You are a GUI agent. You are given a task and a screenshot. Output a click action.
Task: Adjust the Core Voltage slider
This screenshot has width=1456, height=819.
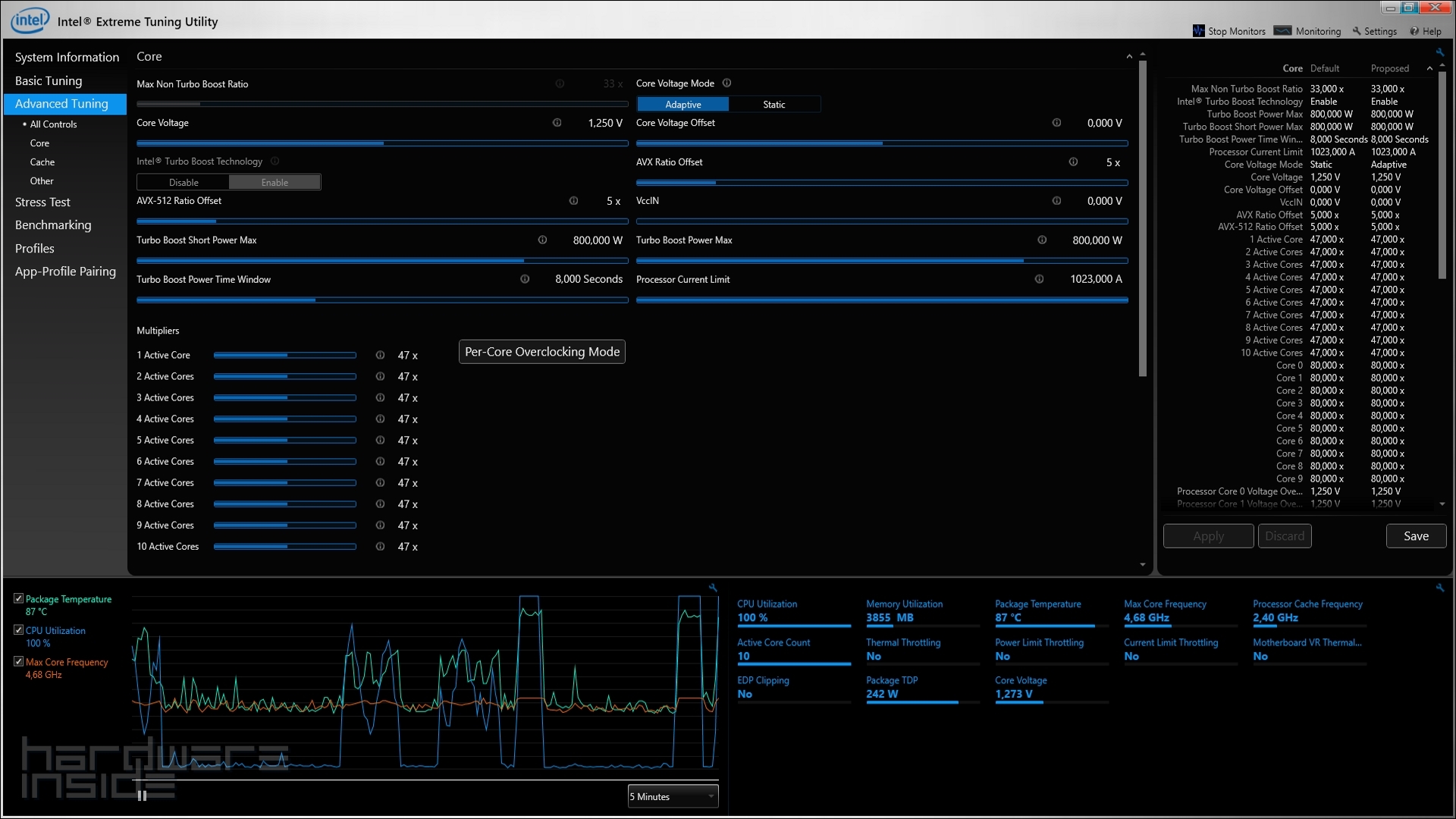pyautogui.click(x=382, y=143)
